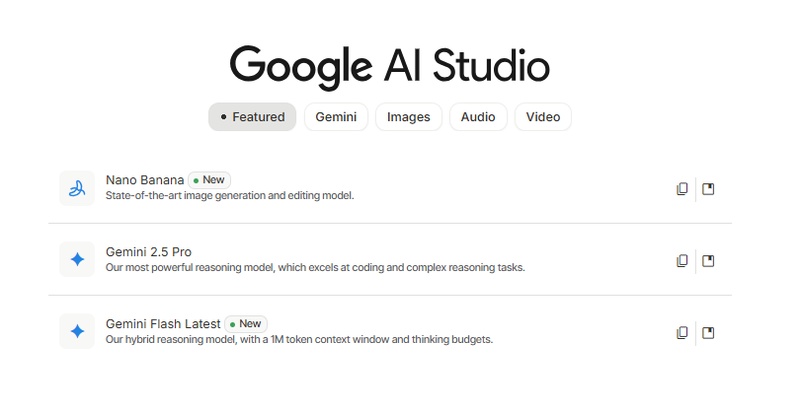Switch to the Gemini tab
The image size is (800, 411).
click(x=336, y=117)
